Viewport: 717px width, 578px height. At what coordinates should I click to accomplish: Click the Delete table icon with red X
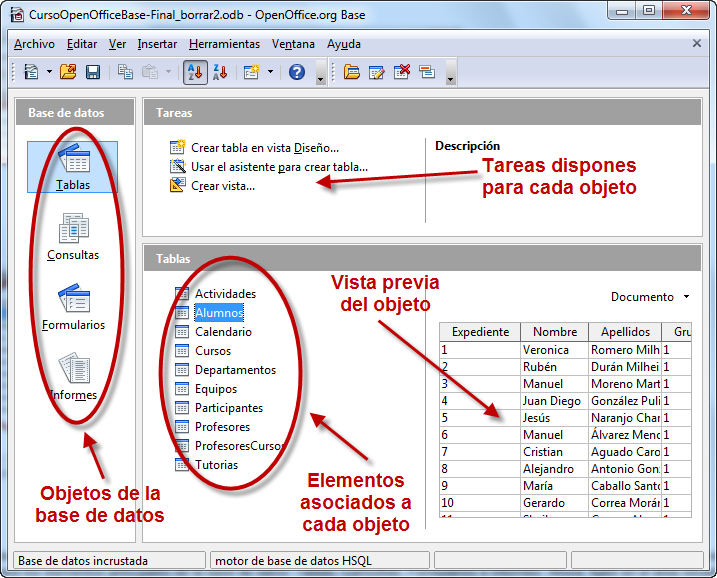coord(402,72)
